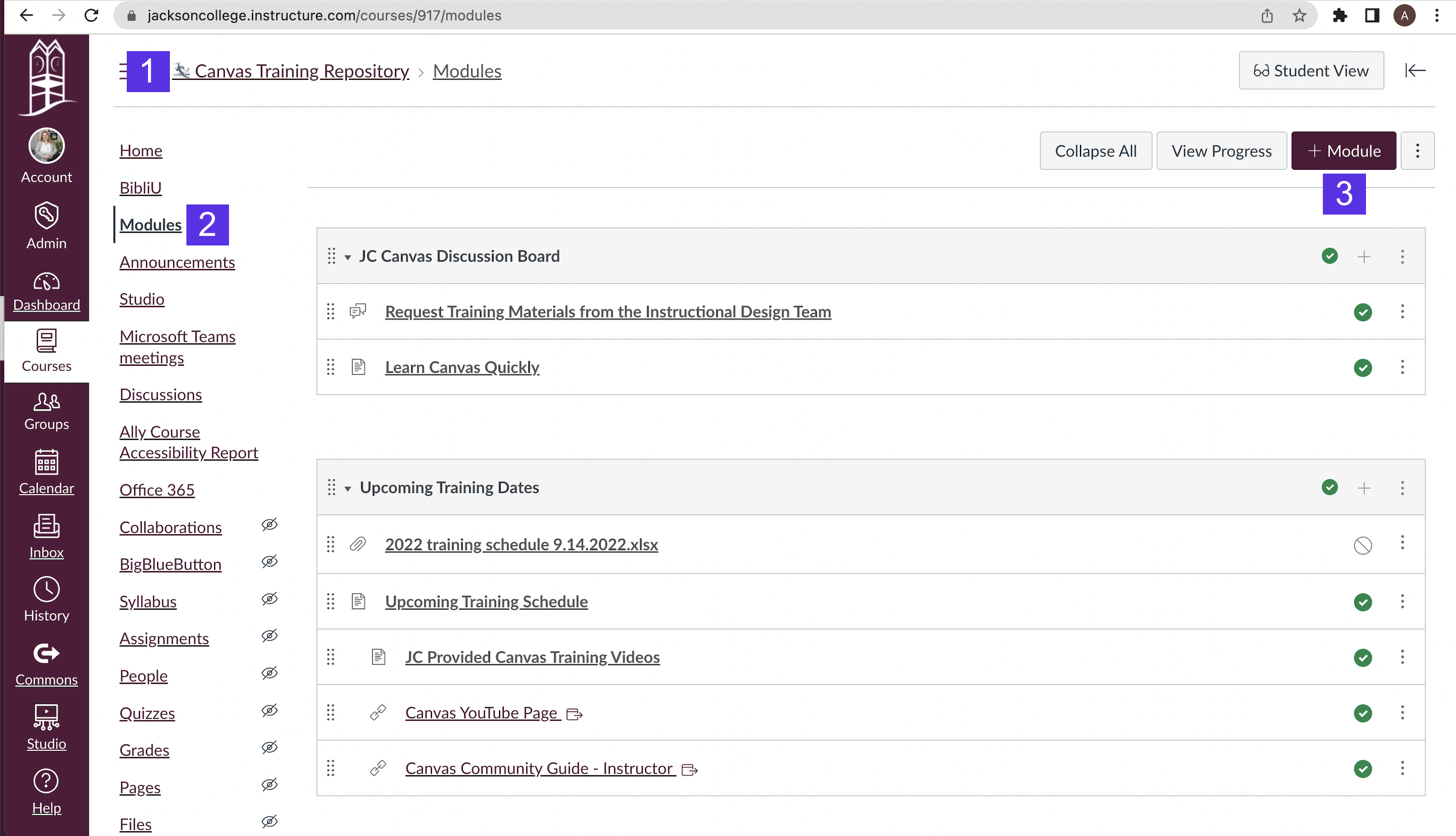Select Modules in course navigation
This screenshot has height=836, width=1456.
(x=150, y=225)
